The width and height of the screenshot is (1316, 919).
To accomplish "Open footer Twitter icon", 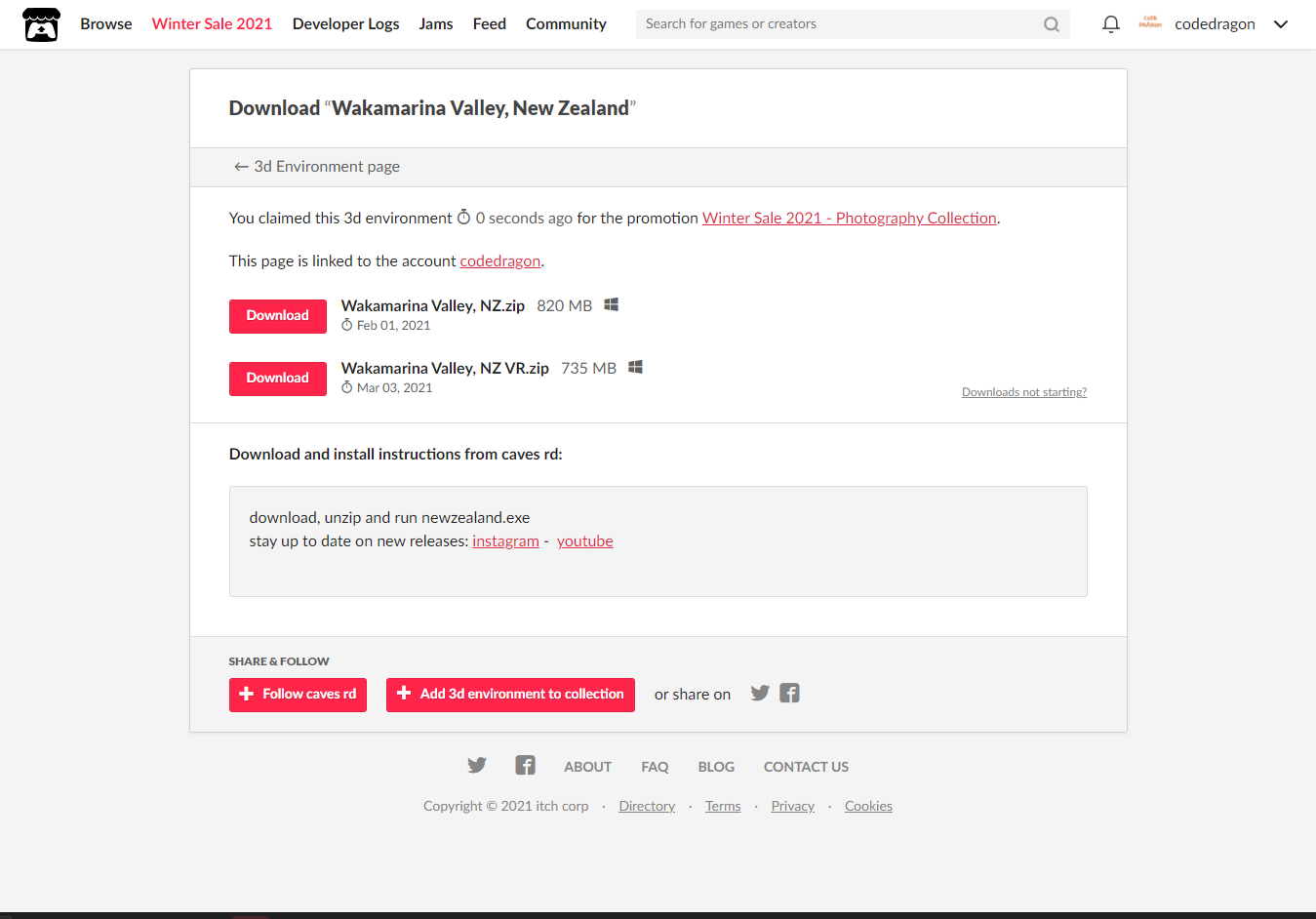I will click(x=476, y=765).
